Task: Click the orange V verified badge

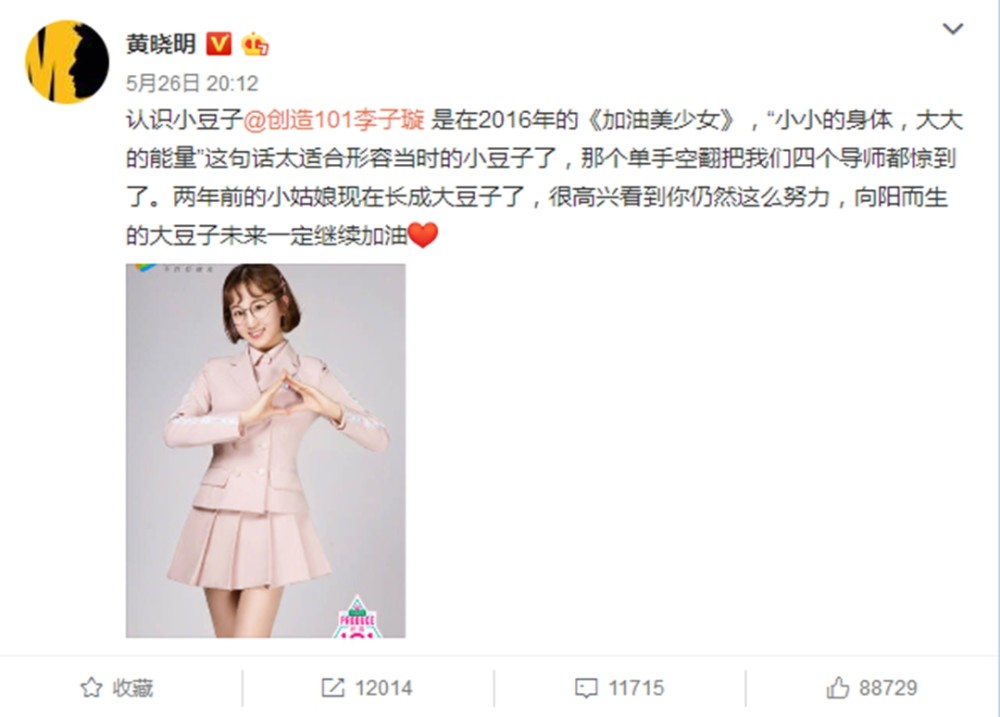Action: 219,44
